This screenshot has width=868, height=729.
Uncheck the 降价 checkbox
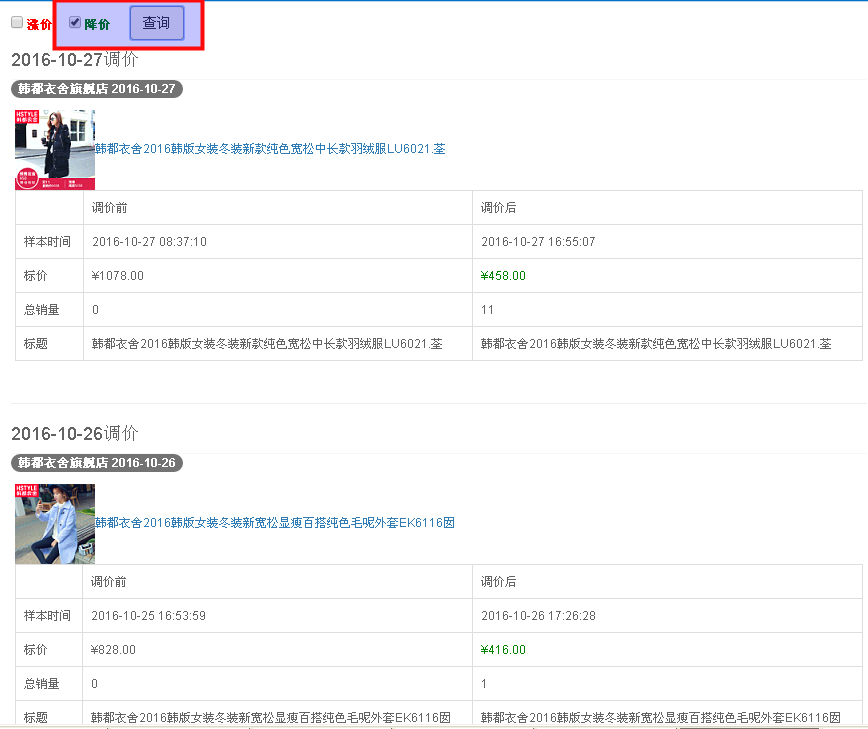pos(75,22)
